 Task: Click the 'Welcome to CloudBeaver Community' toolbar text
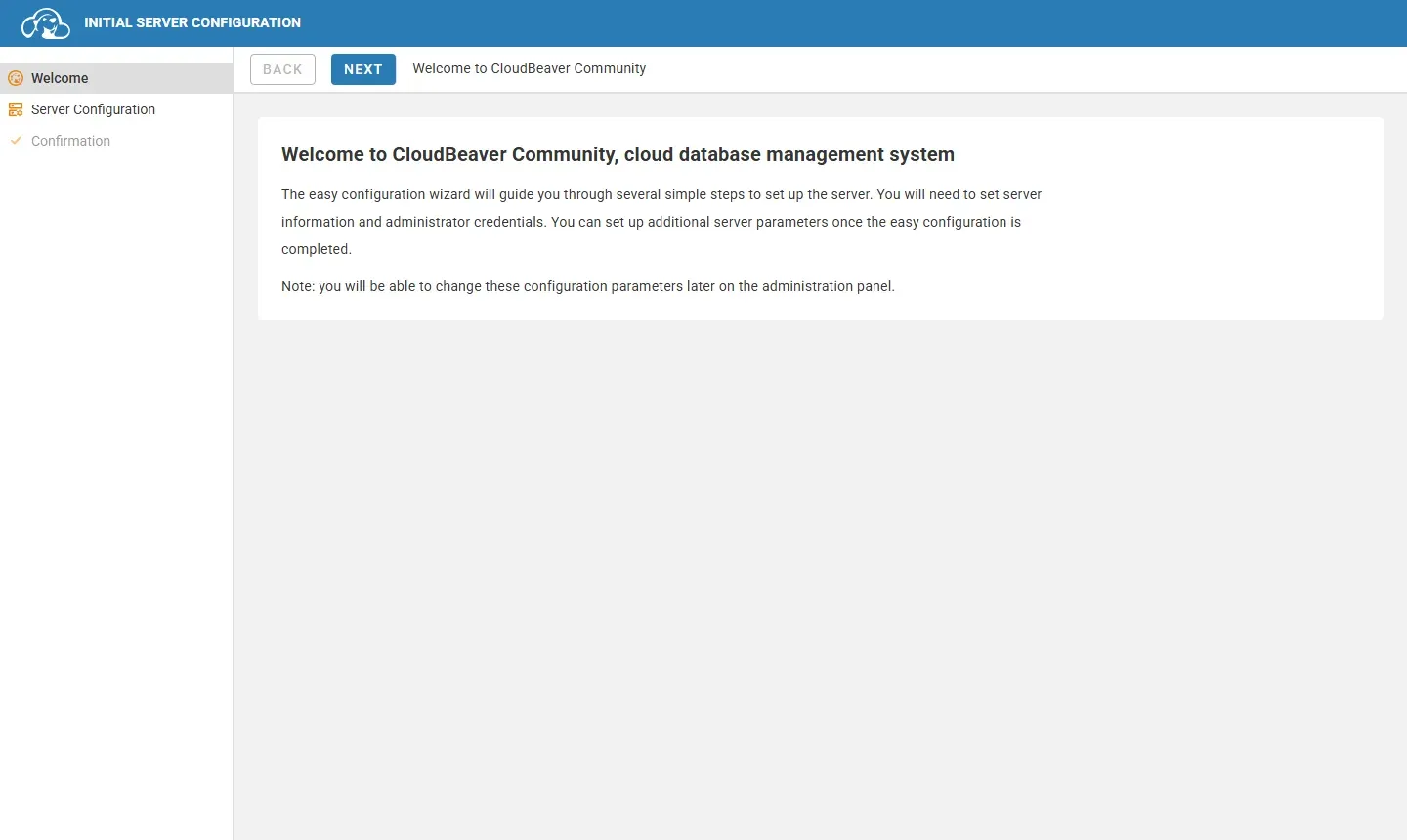(x=529, y=68)
